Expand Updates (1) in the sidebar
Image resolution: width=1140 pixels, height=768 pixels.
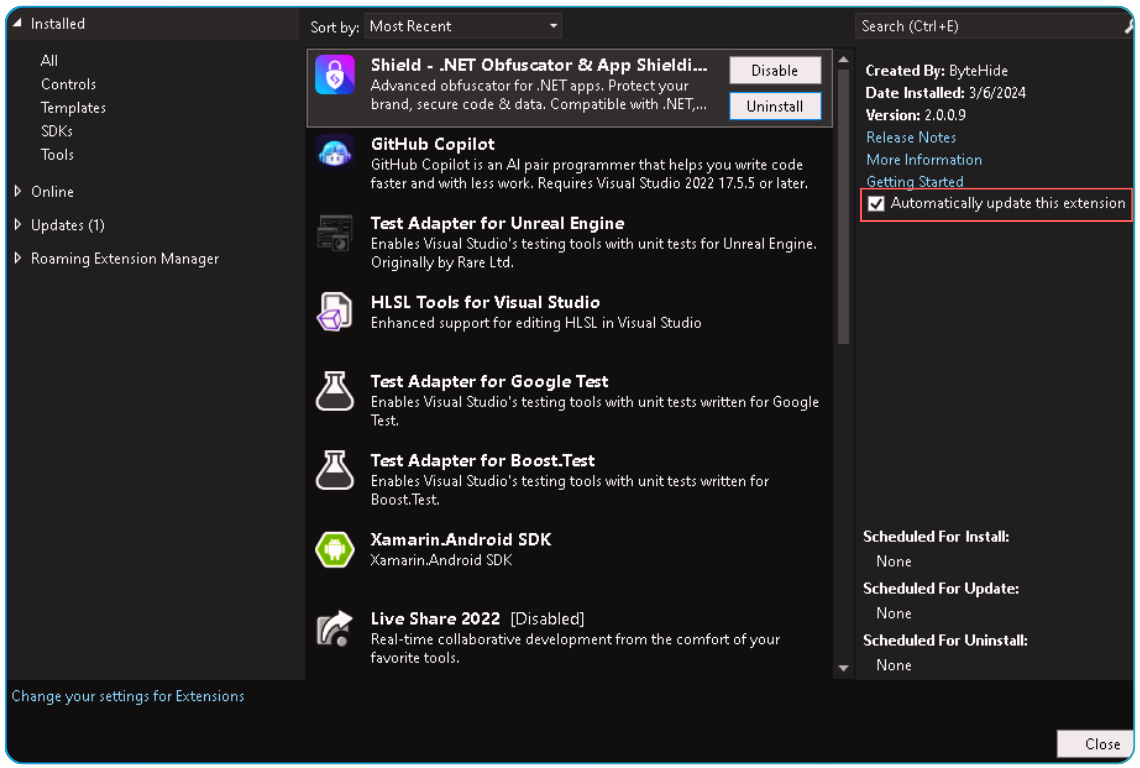[18, 224]
